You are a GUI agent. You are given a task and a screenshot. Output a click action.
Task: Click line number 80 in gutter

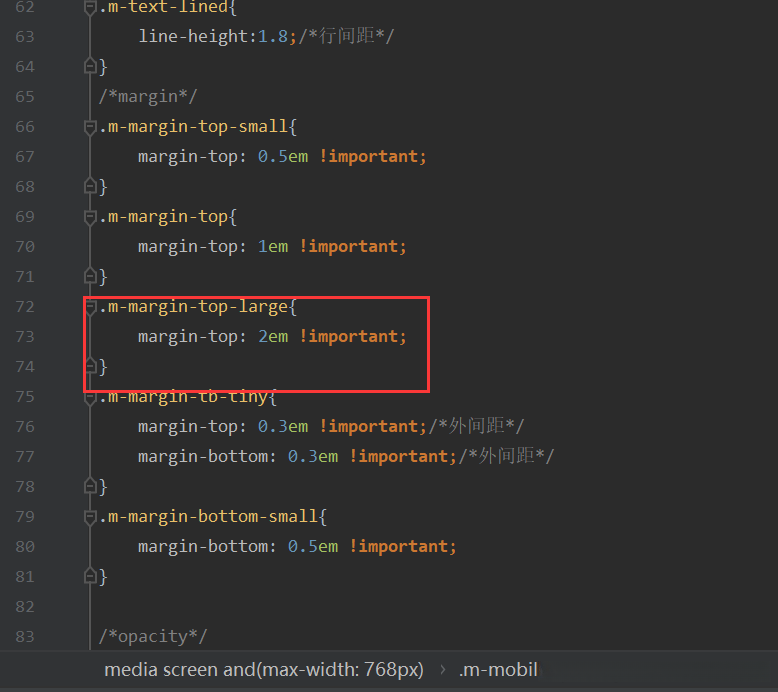pos(25,547)
